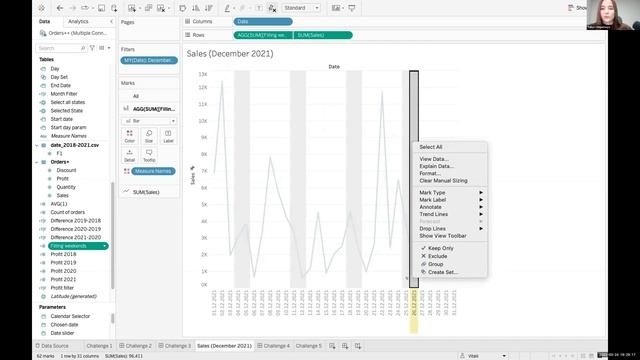The image size is (640, 360).
Task: Click the New story tab icon
Action: [358, 346]
